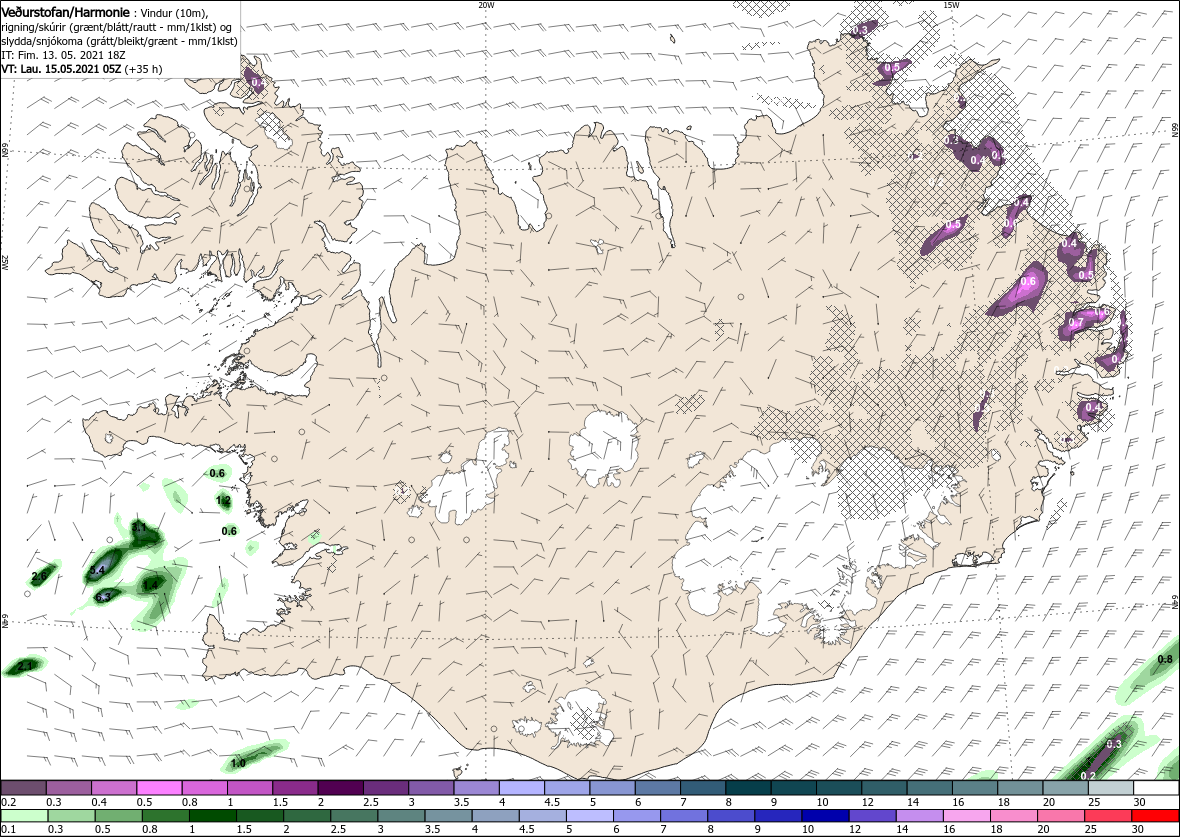Select the slate blue 6 swatch in the upper legend row
The width and height of the screenshot is (1180, 837).
coord(658,788)
